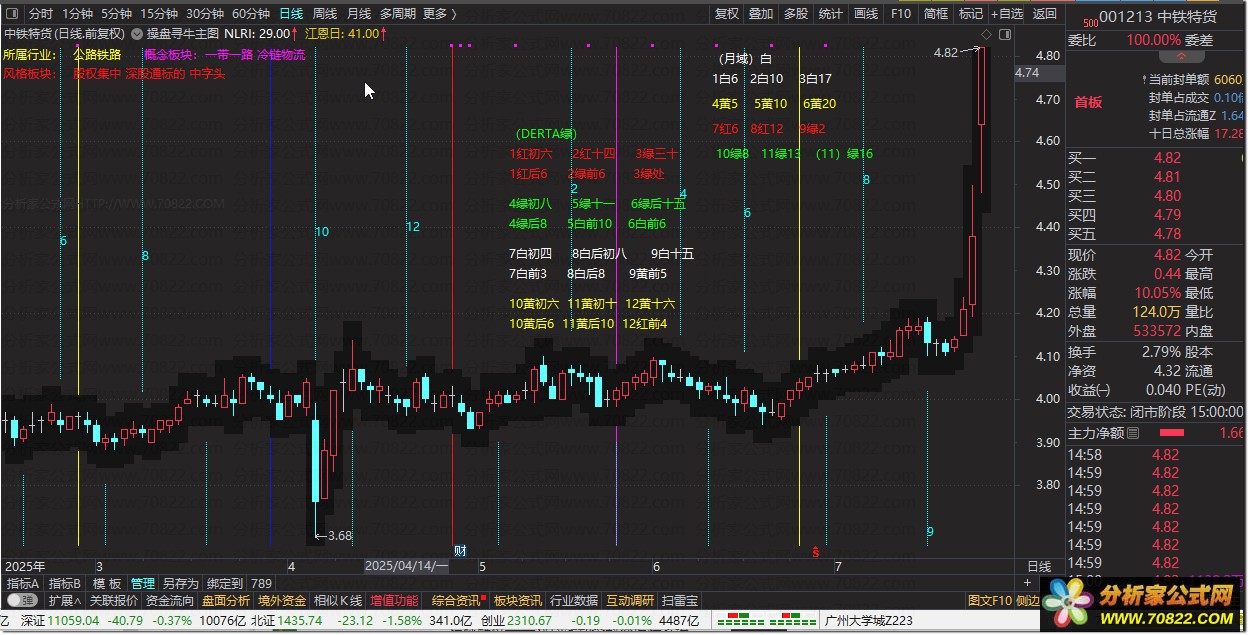This screenshot has width=1250, height=635.
Task: Open the 扫雷宝 tab
Action: (x=680, y=600)
